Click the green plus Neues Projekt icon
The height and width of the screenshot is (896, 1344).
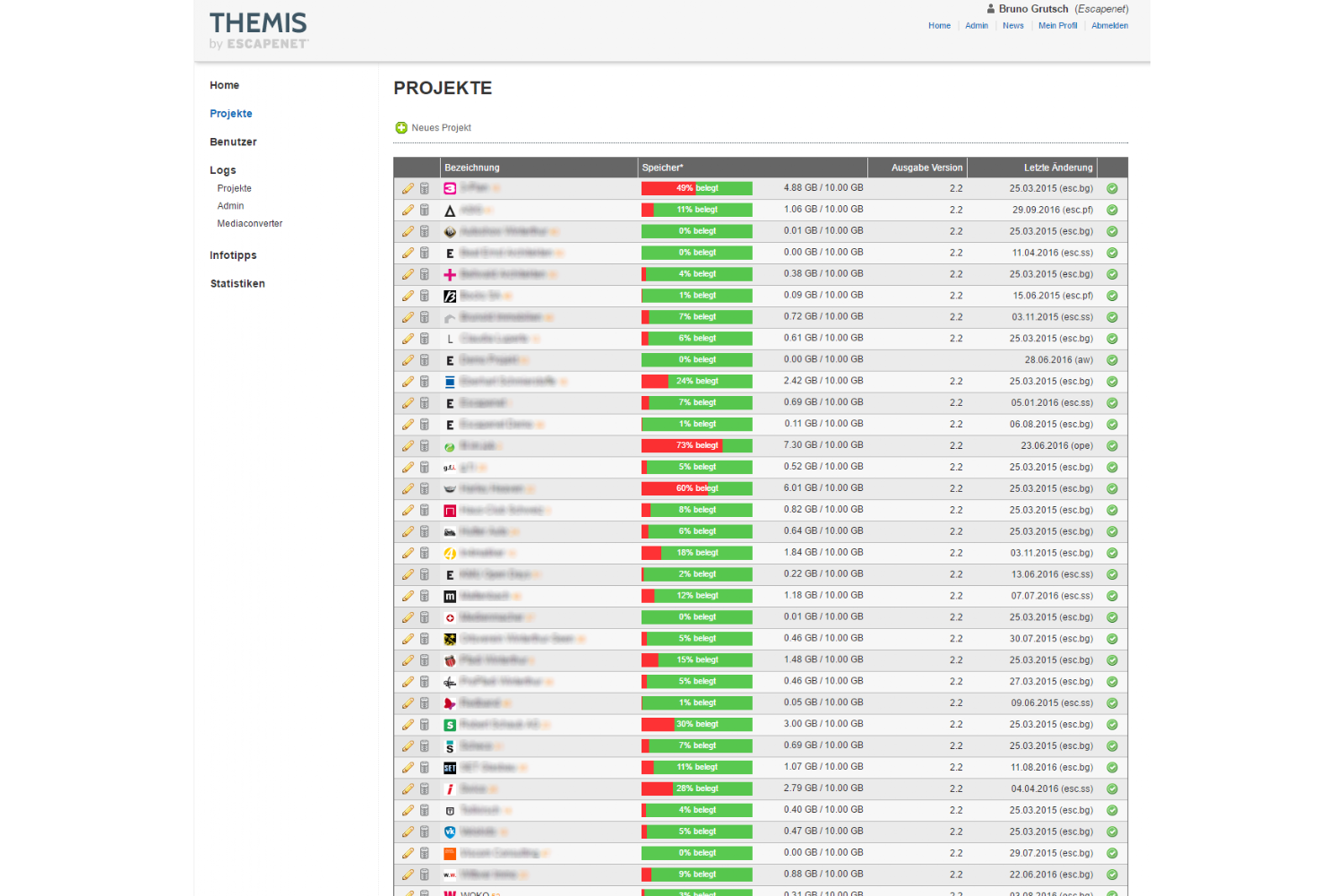[401, 128]
